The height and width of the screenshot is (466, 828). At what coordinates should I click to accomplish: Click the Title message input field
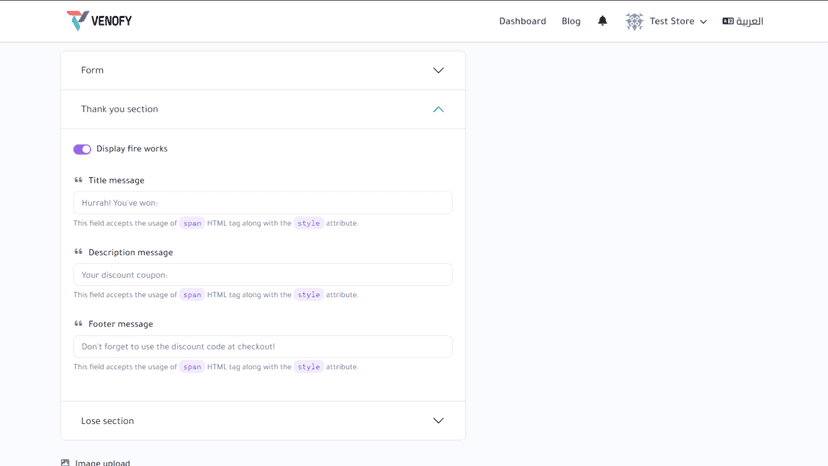point(262,203)
